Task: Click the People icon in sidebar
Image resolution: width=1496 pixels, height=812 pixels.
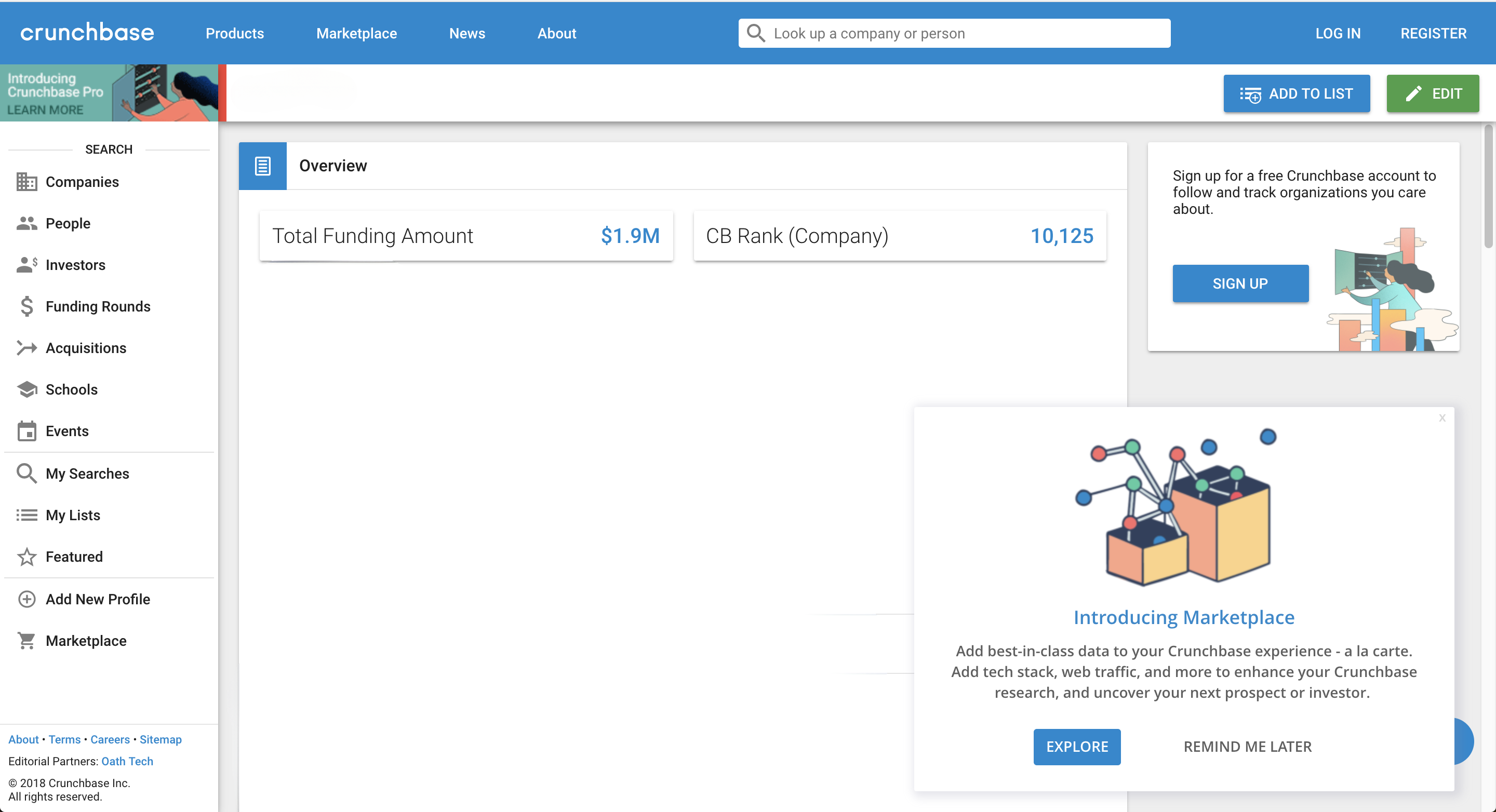Action: pyautogui.click(x=26, y=223)
